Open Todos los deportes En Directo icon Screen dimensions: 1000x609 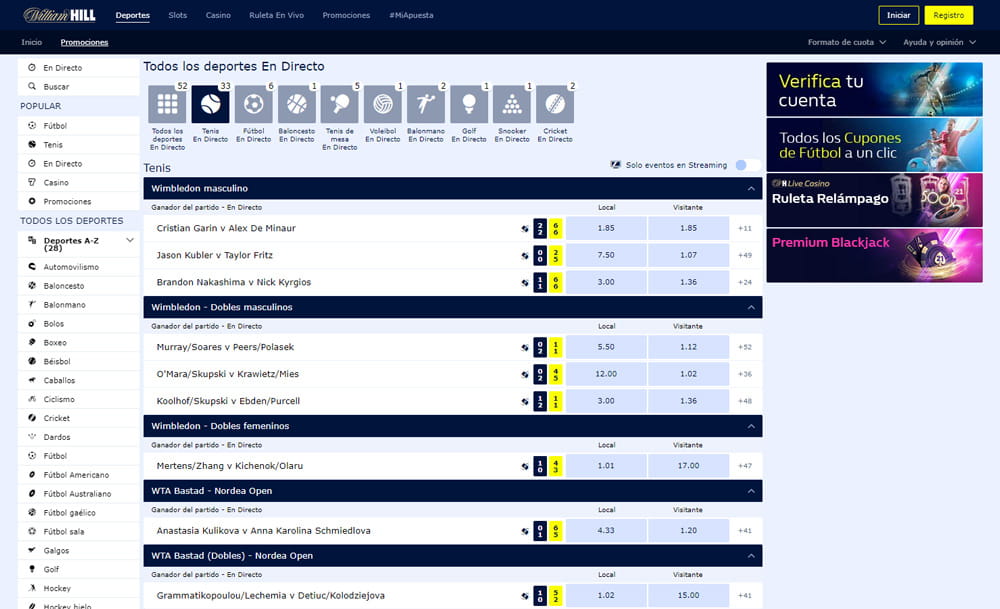point(167,104)
